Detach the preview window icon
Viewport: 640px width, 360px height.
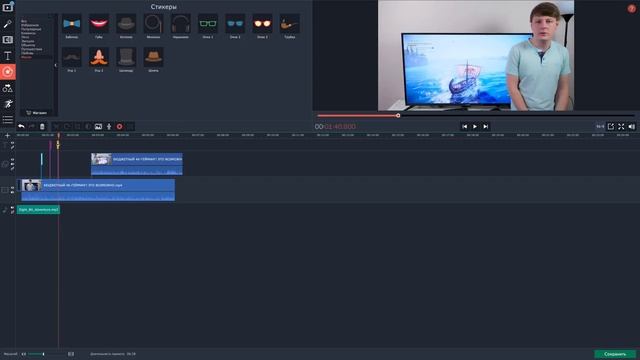[x=611, y=127]
